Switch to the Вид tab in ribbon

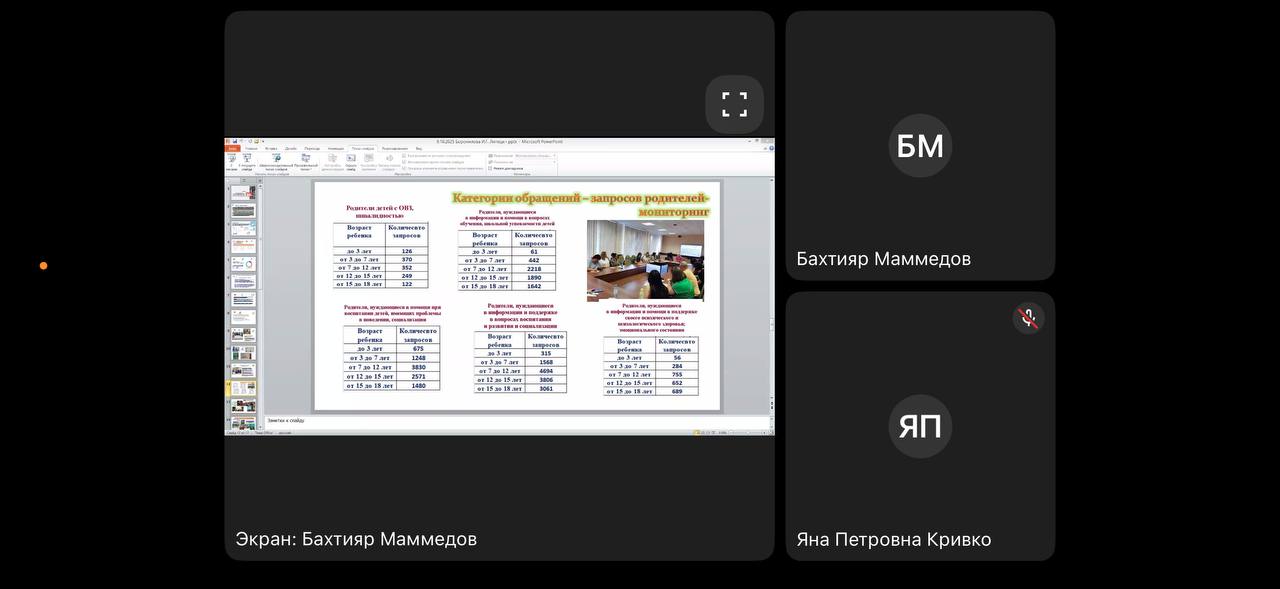coord(419,148)
